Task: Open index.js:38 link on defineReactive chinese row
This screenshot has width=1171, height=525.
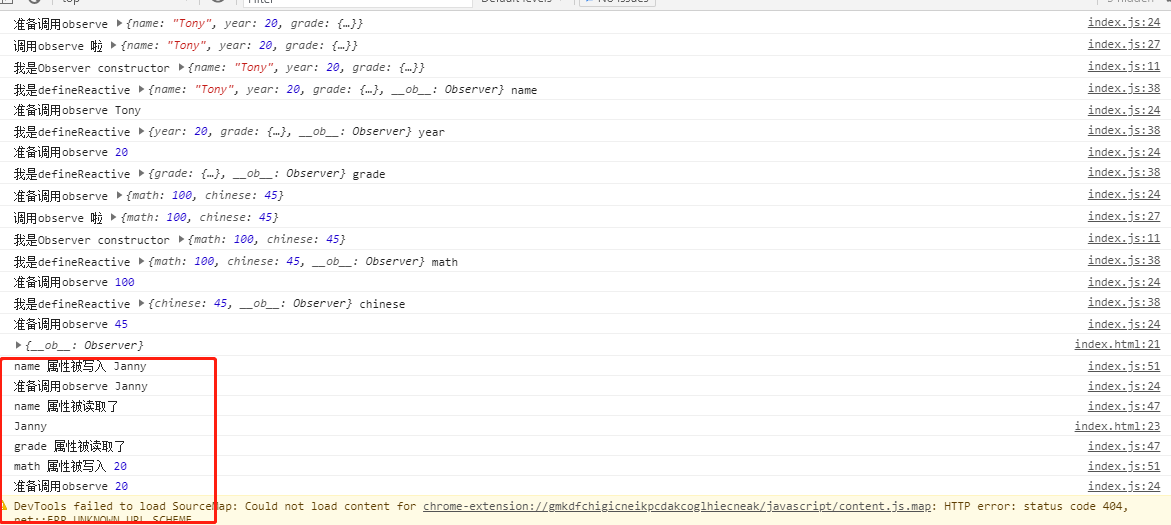Action: pos(1124,302)
